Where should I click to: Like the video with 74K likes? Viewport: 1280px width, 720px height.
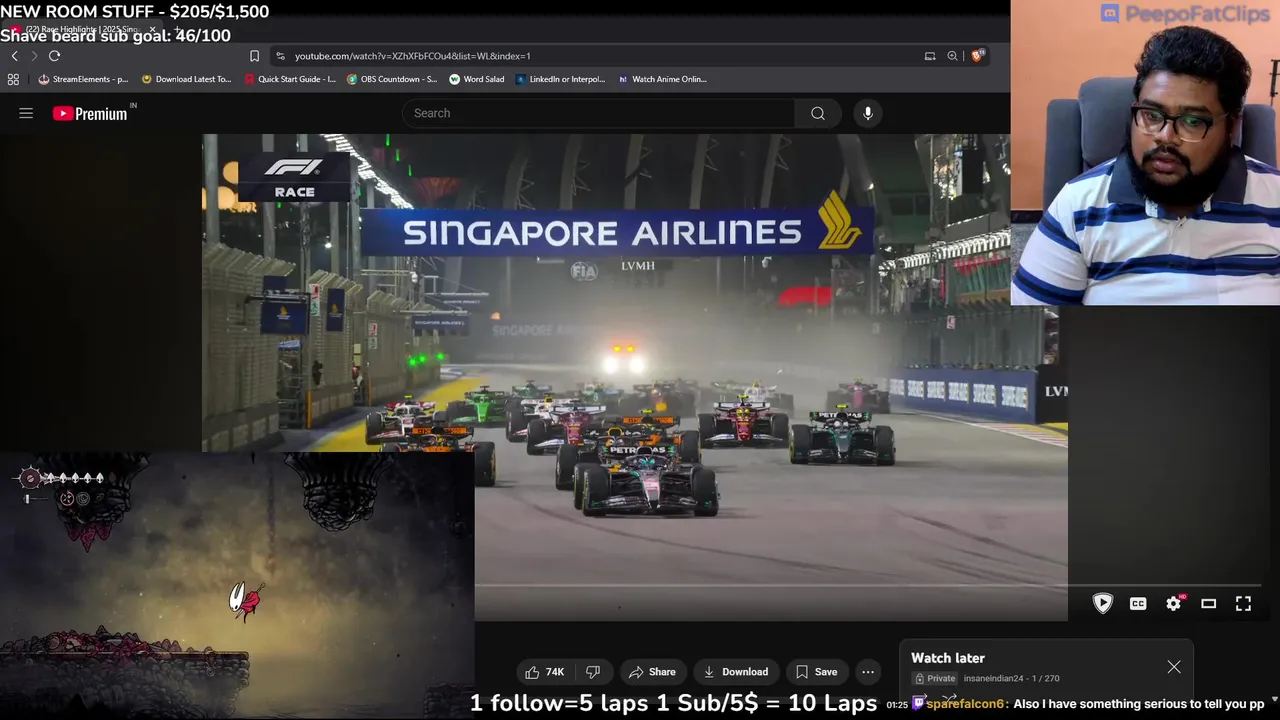coord(545,672)
